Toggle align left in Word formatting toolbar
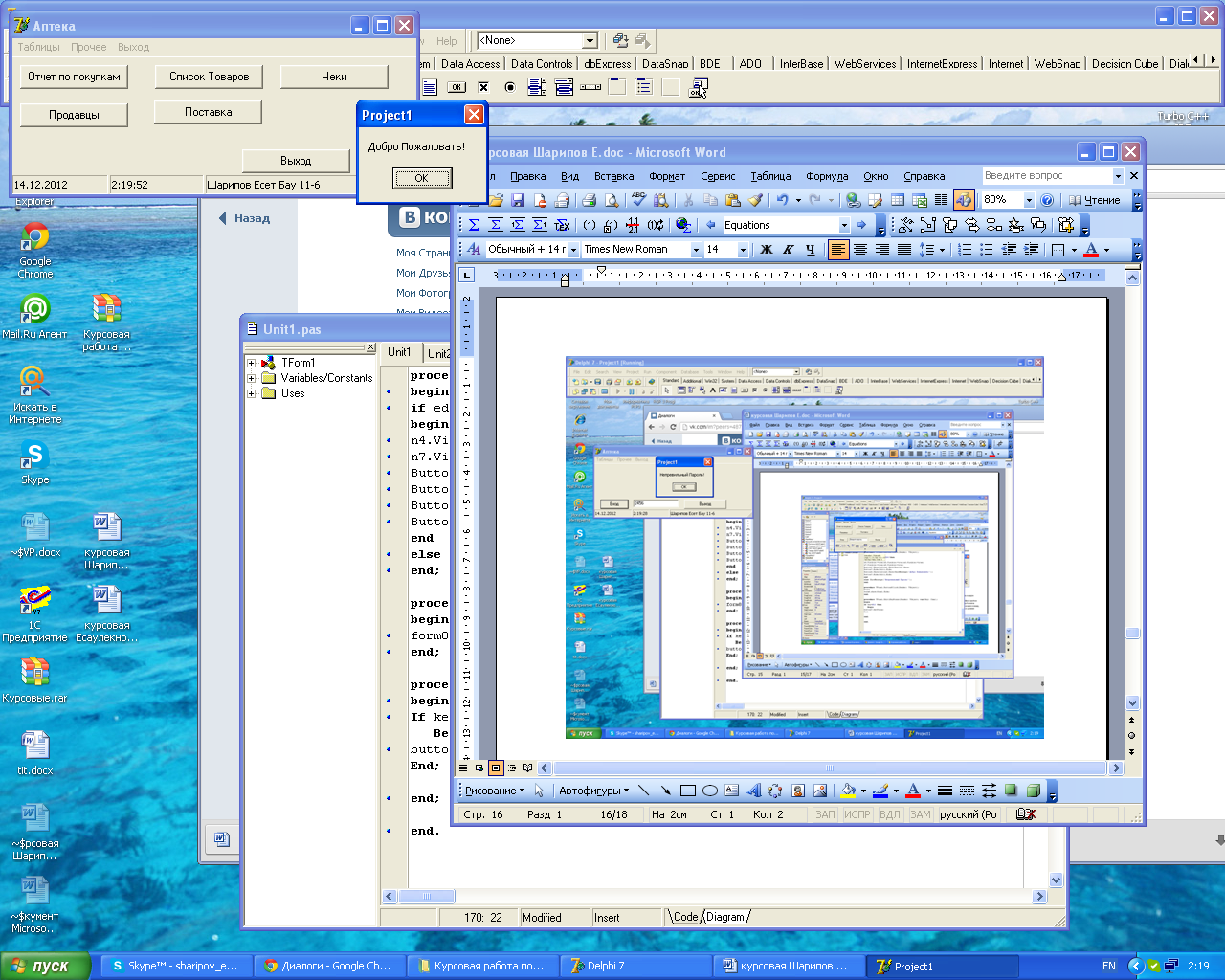 [x=838, y=249]
